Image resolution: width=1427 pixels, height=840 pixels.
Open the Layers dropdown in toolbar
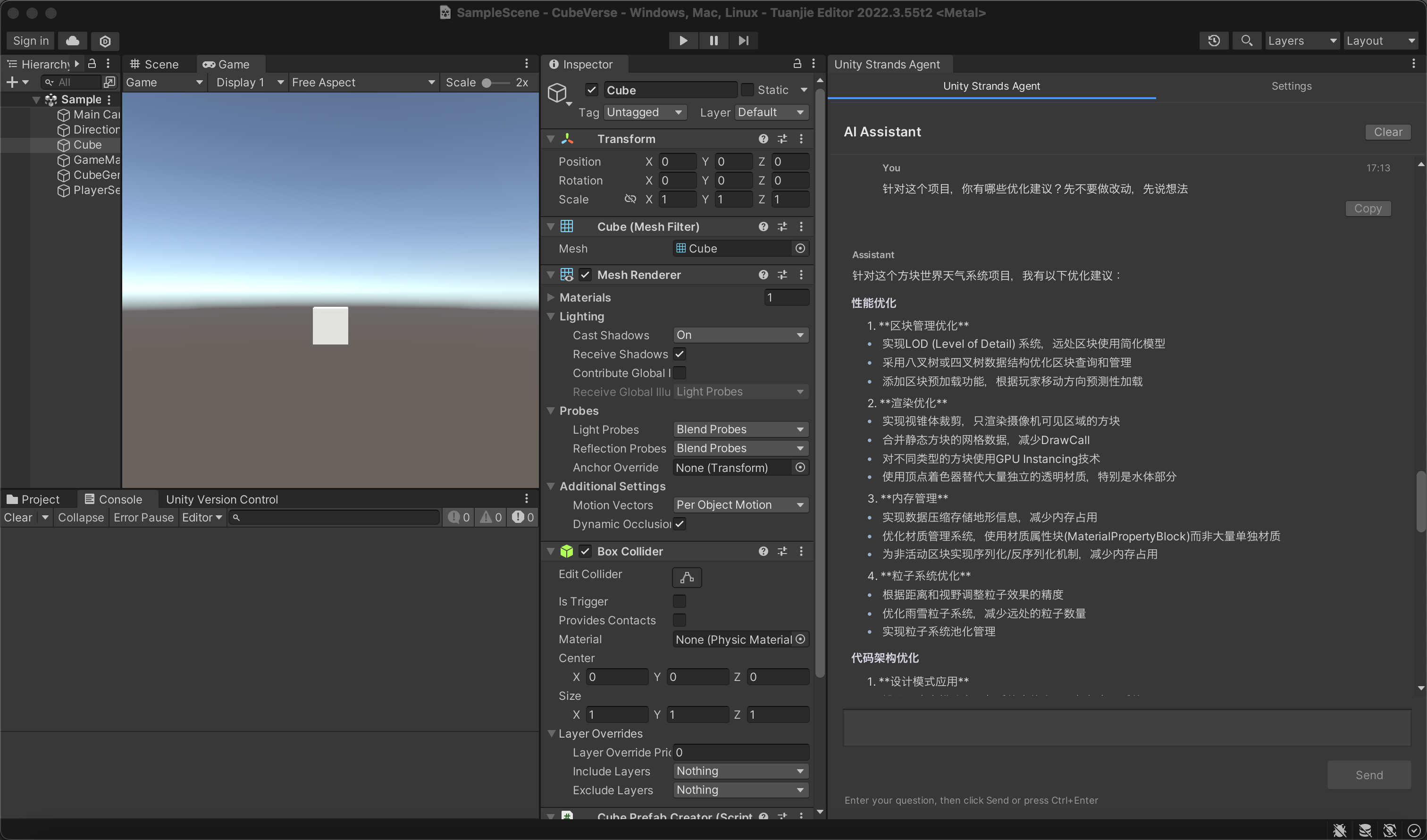click(1301, 40)
